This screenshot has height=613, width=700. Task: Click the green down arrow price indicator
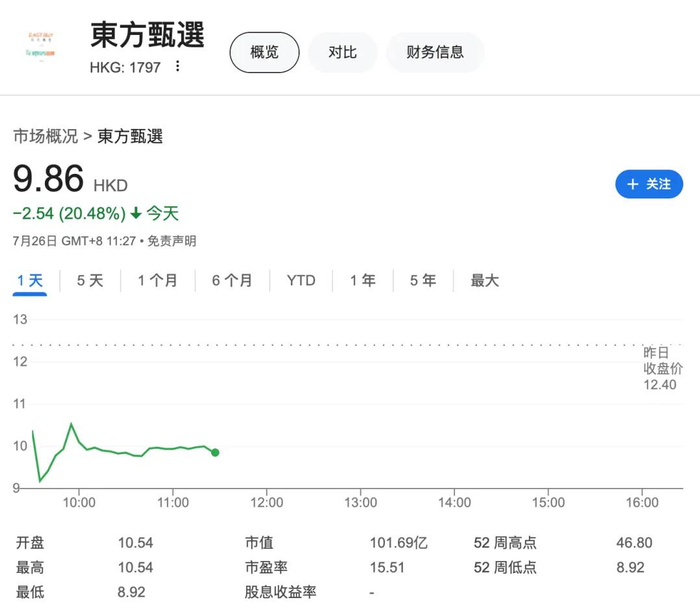click(136, 213)
